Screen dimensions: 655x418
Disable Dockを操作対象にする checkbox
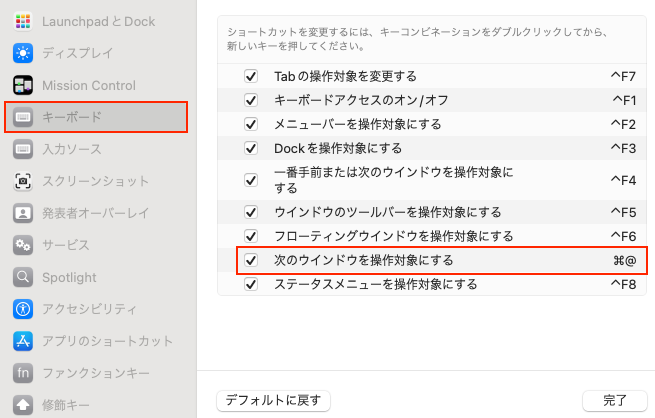click(251, 148)
